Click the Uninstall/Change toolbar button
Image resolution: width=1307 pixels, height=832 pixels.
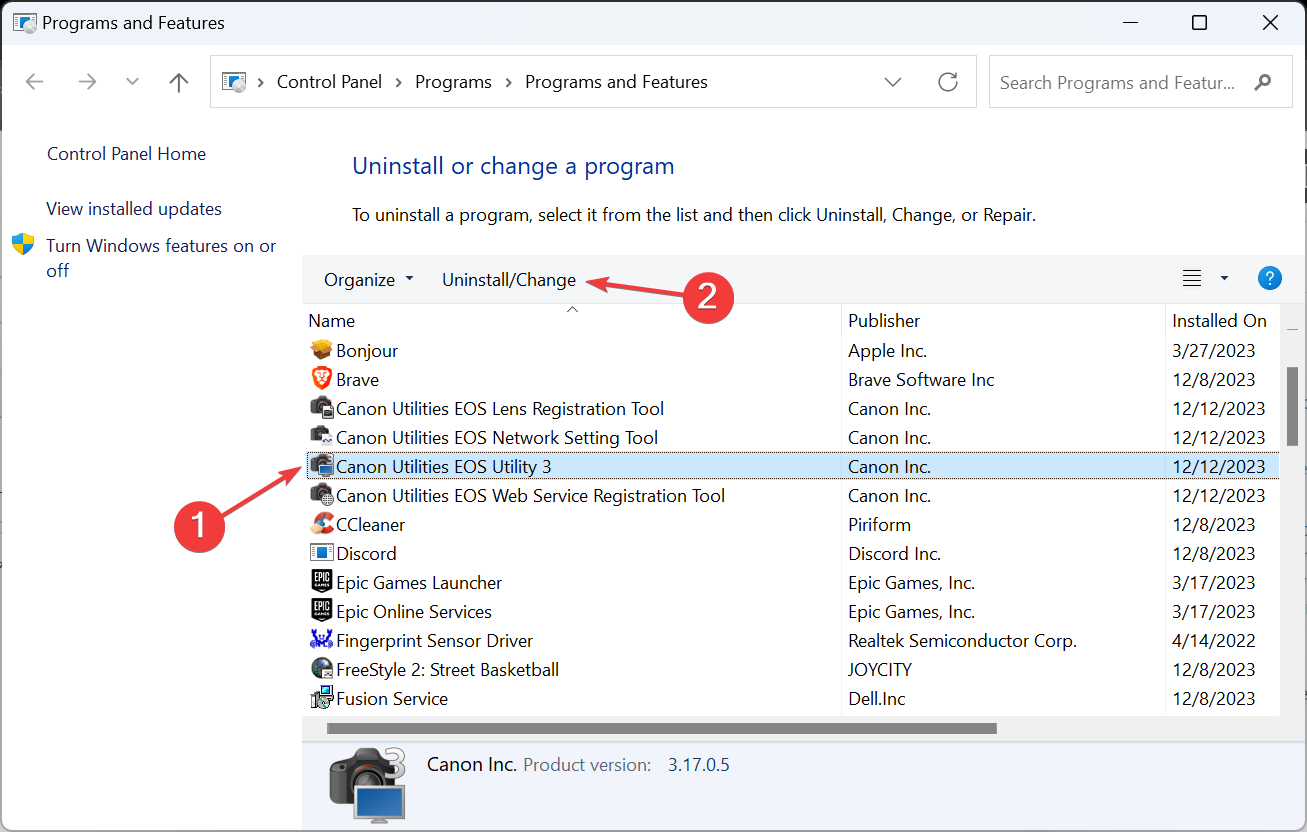509,280
